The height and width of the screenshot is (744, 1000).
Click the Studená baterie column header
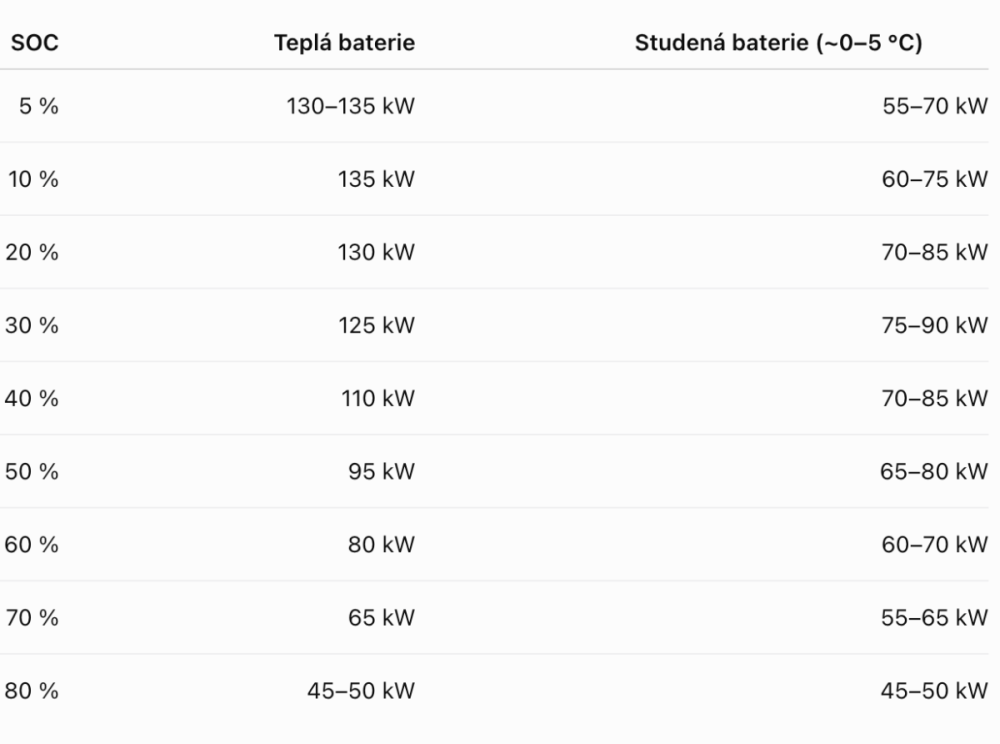click(778, 43)
